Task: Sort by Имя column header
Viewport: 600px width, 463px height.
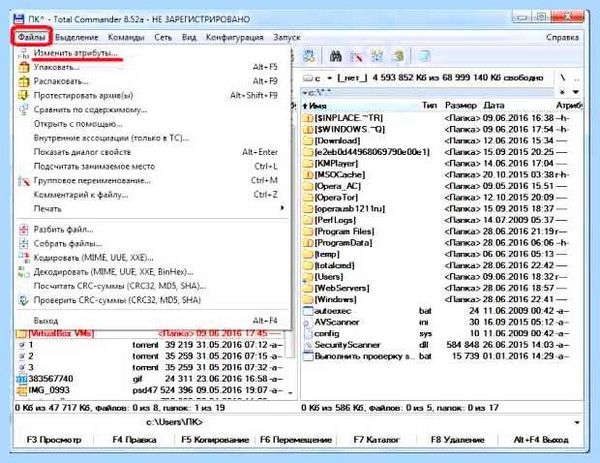Action: (x=360, y=106)
